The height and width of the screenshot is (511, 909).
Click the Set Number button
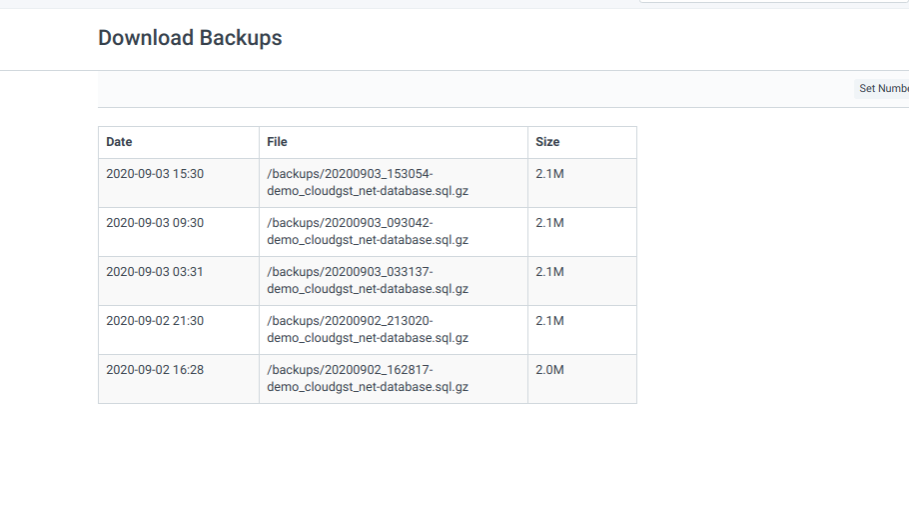click(882, 89)
